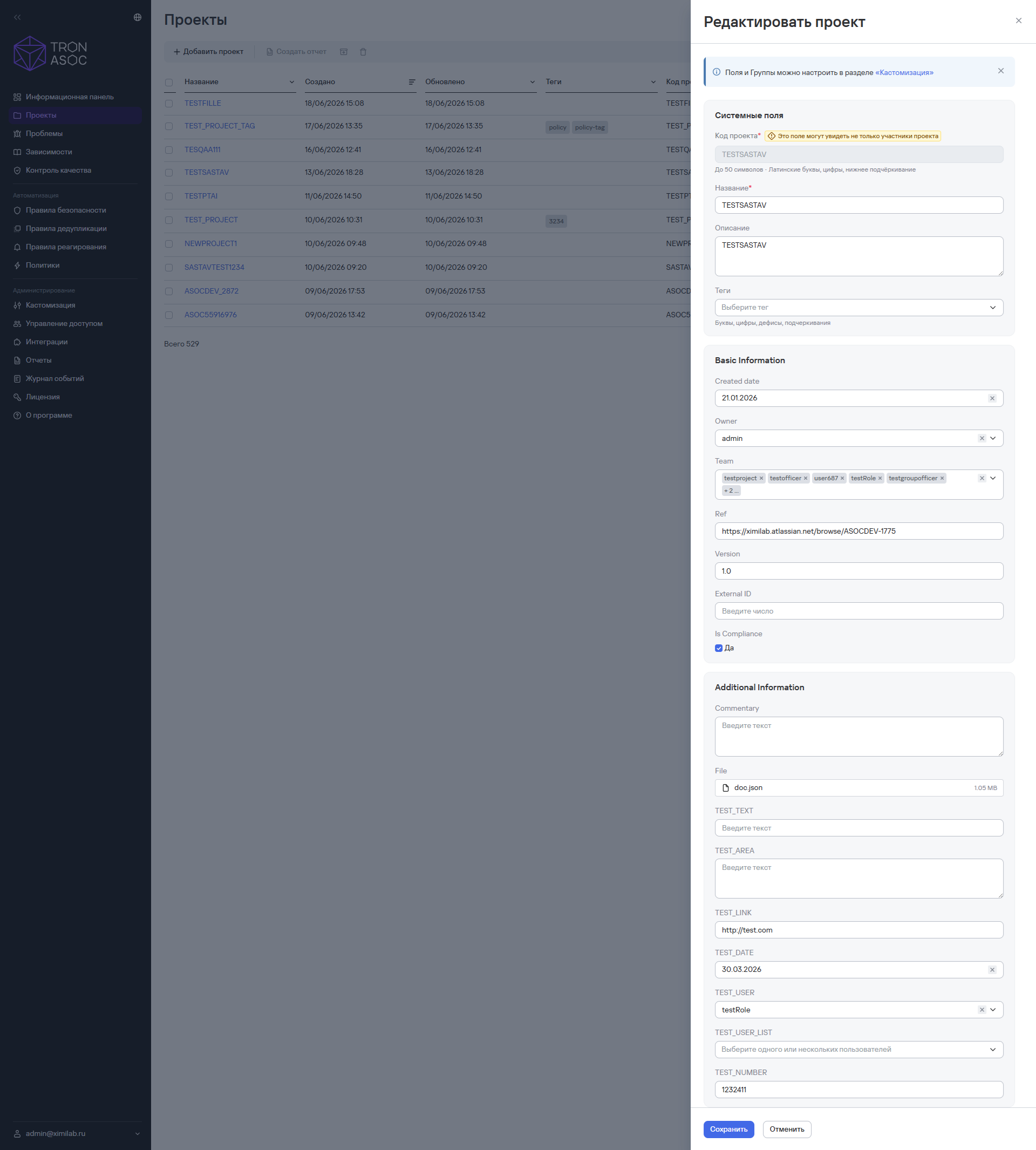
Task: Open the Теги dropdown in edit panel
Action: point(859,308)
